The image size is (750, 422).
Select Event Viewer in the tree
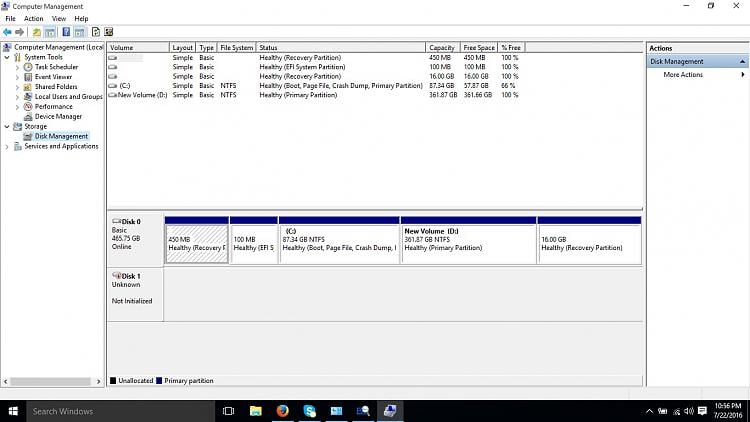click(x=53, y=77)
